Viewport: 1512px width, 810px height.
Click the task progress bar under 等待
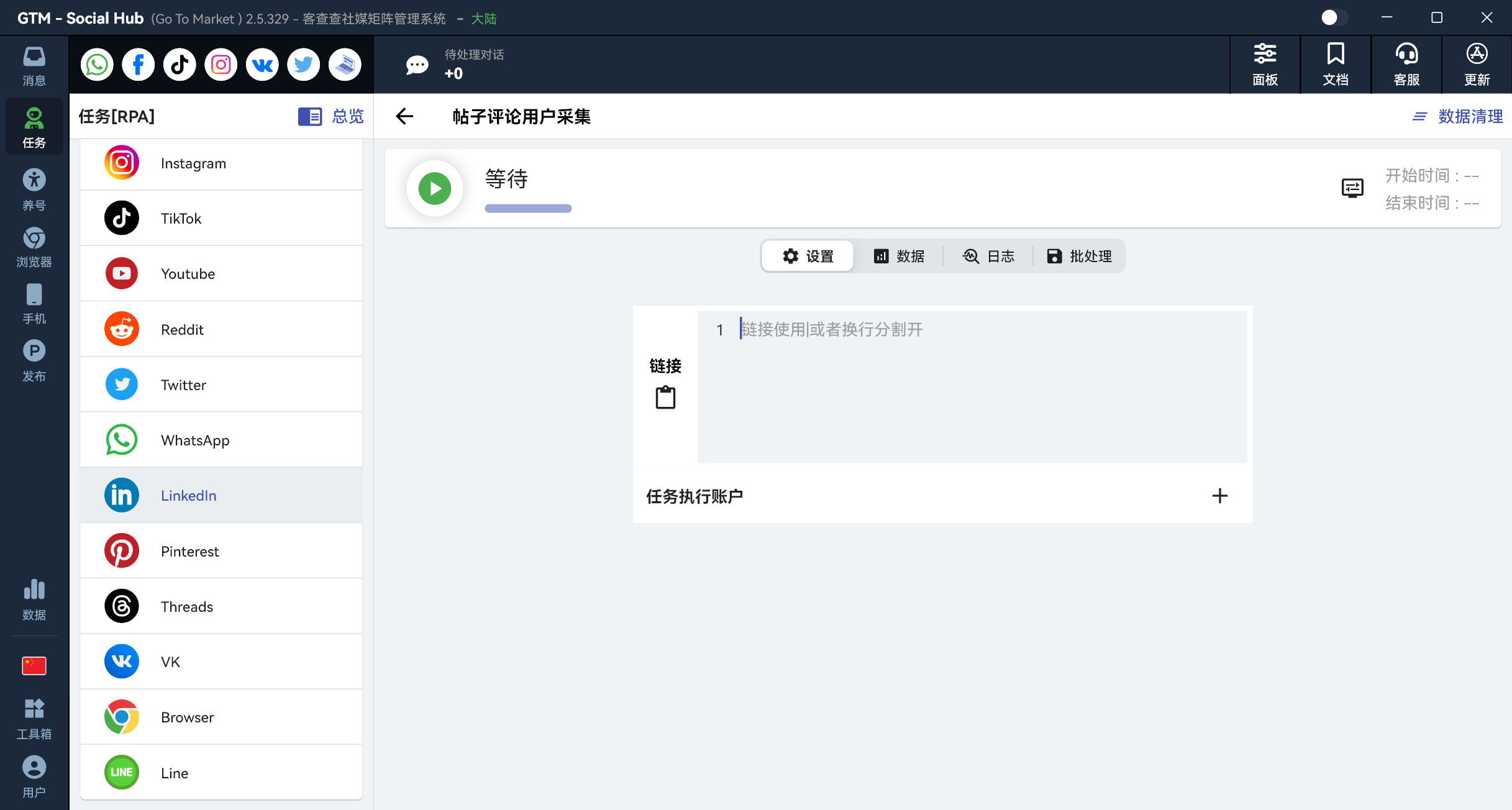(528, 209)
